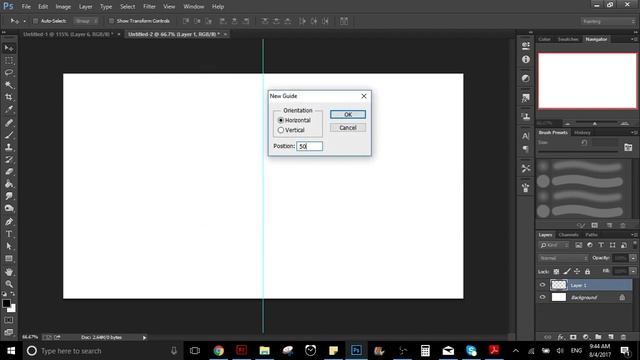The height and width of the screenshot is (360, 640).
Task: Open the File menu
Action: click(x=26, y=7)
